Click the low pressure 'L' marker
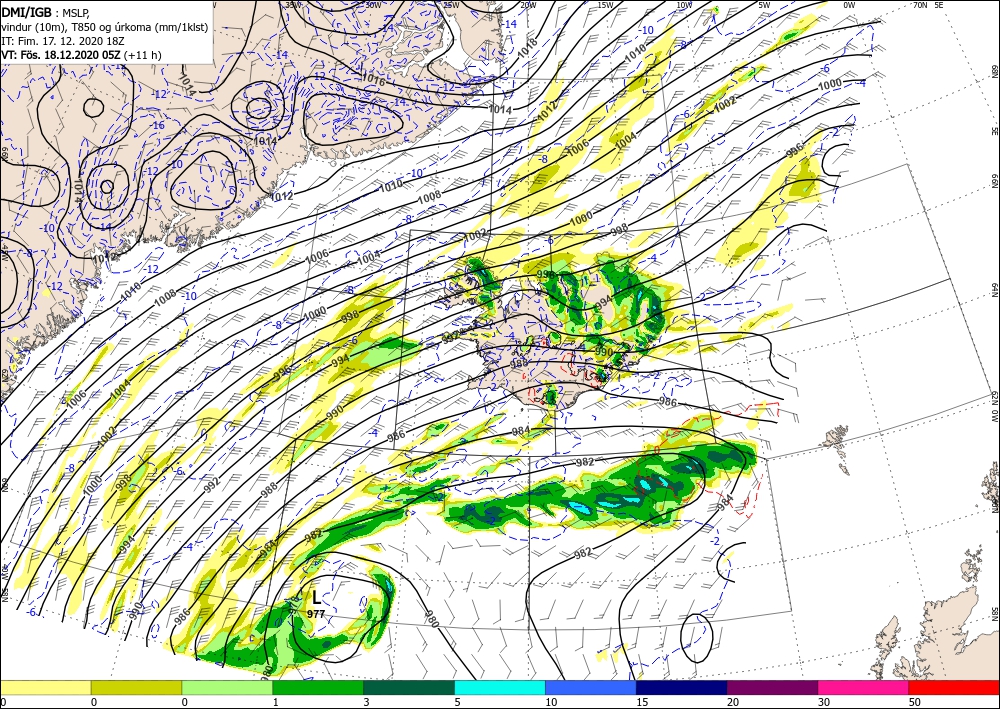 click(x=316, y=597)
